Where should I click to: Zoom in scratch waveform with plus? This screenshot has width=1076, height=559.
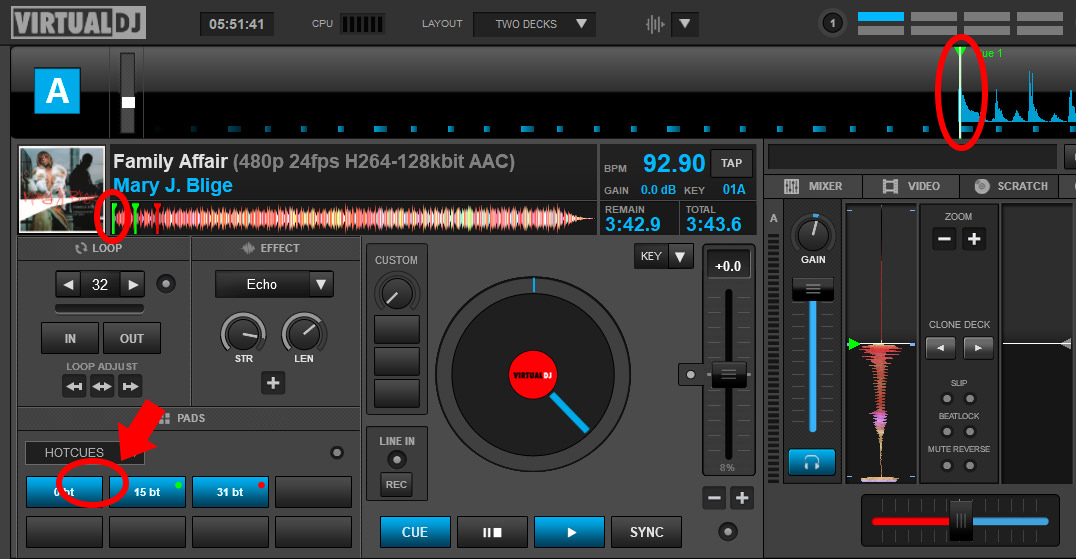tap(974, 239)
